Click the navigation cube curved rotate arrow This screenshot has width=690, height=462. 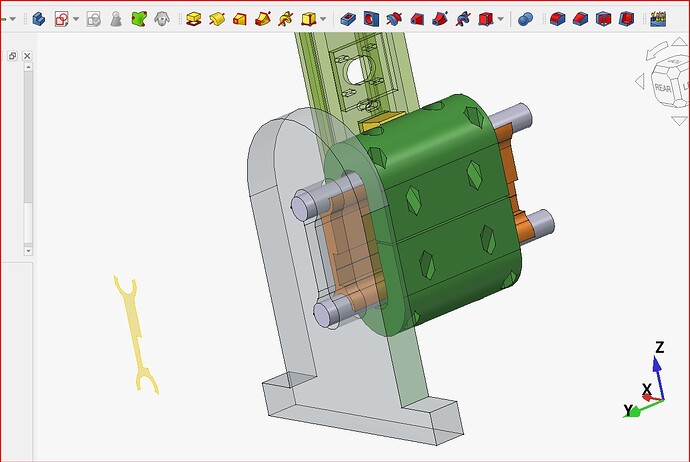click(x=657, y=50)
